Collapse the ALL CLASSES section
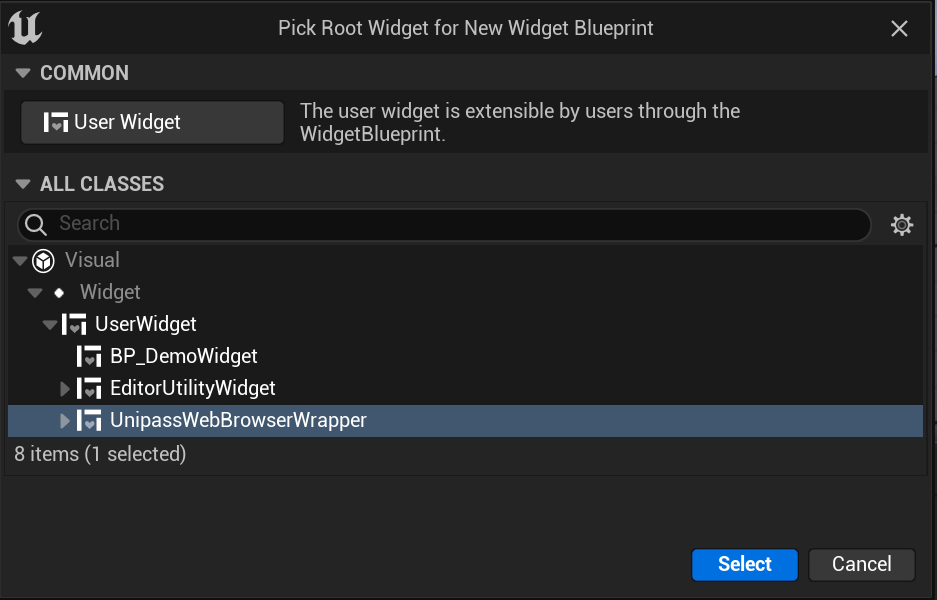937x600 pixels. (22, 184)
